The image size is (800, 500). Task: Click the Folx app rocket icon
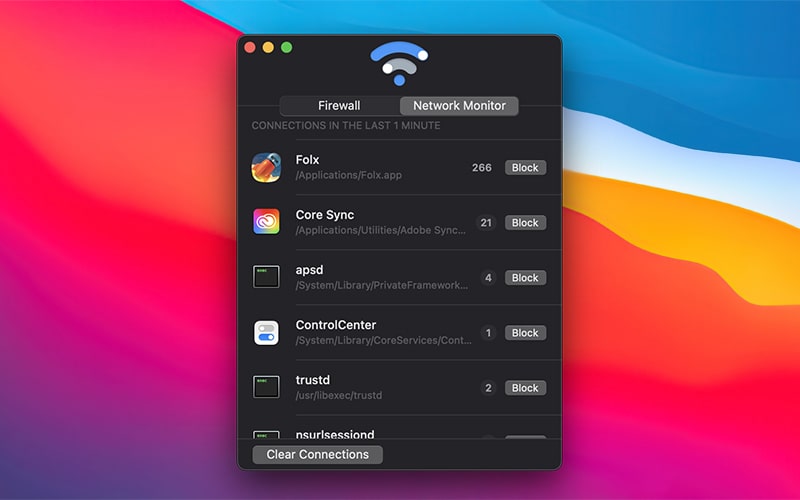[x=266, y=167]
